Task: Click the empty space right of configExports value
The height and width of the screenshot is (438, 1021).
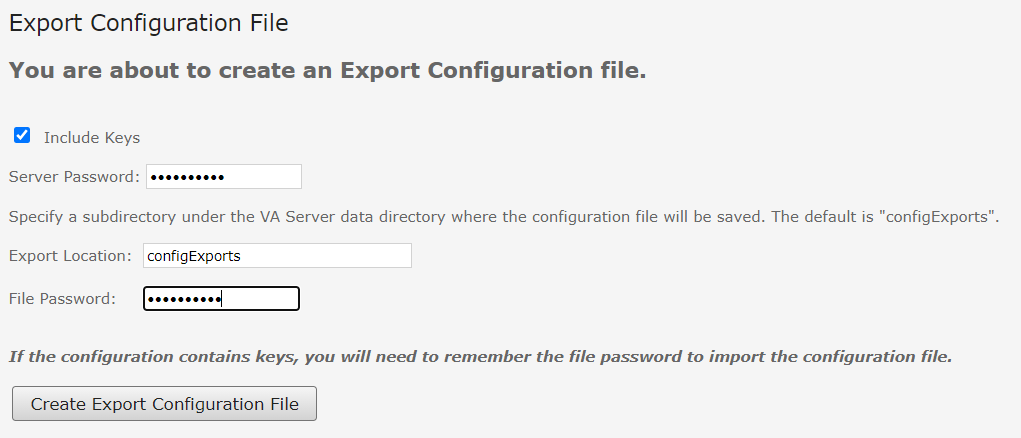Action: click(x=330, y=256)
